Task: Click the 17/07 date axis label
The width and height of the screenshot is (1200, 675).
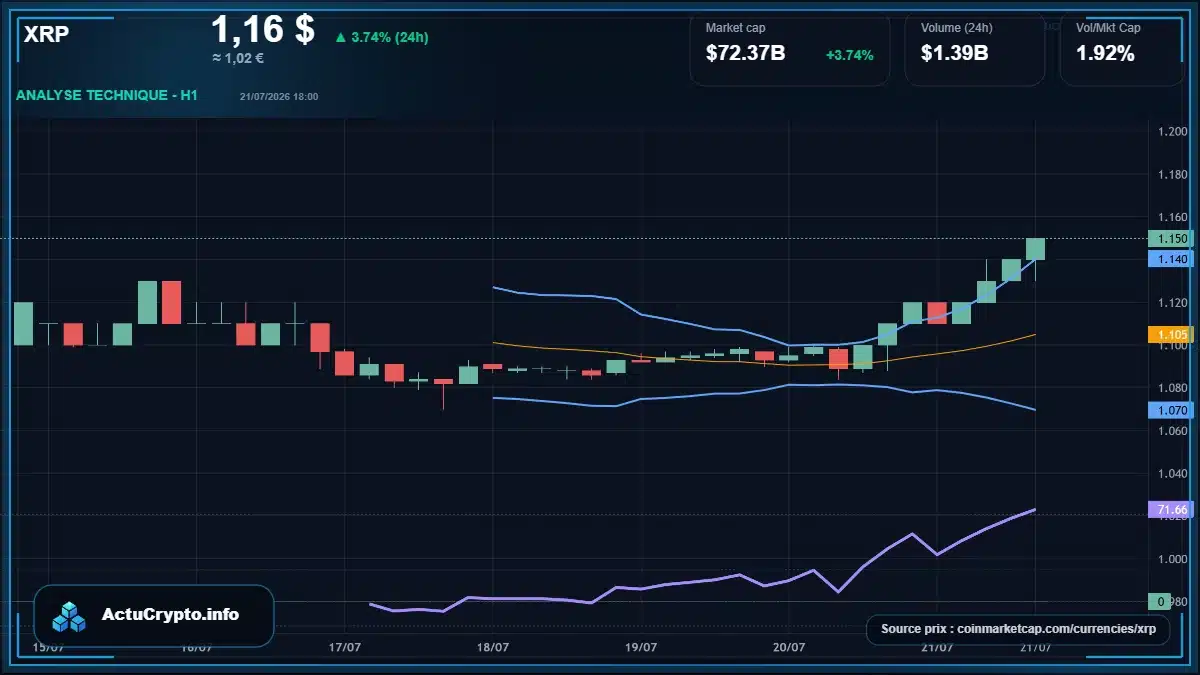Action: [x=344, y=647]
